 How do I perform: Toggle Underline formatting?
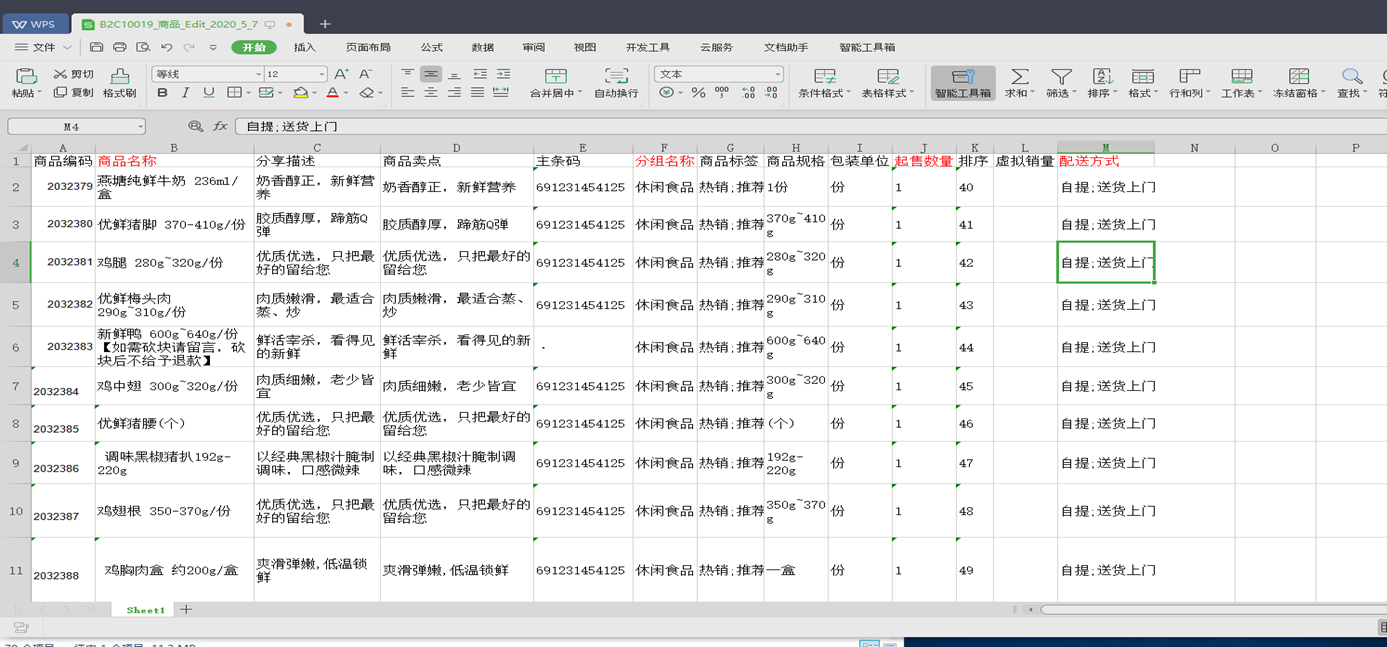pyautogui.click(x=208, y=93)
